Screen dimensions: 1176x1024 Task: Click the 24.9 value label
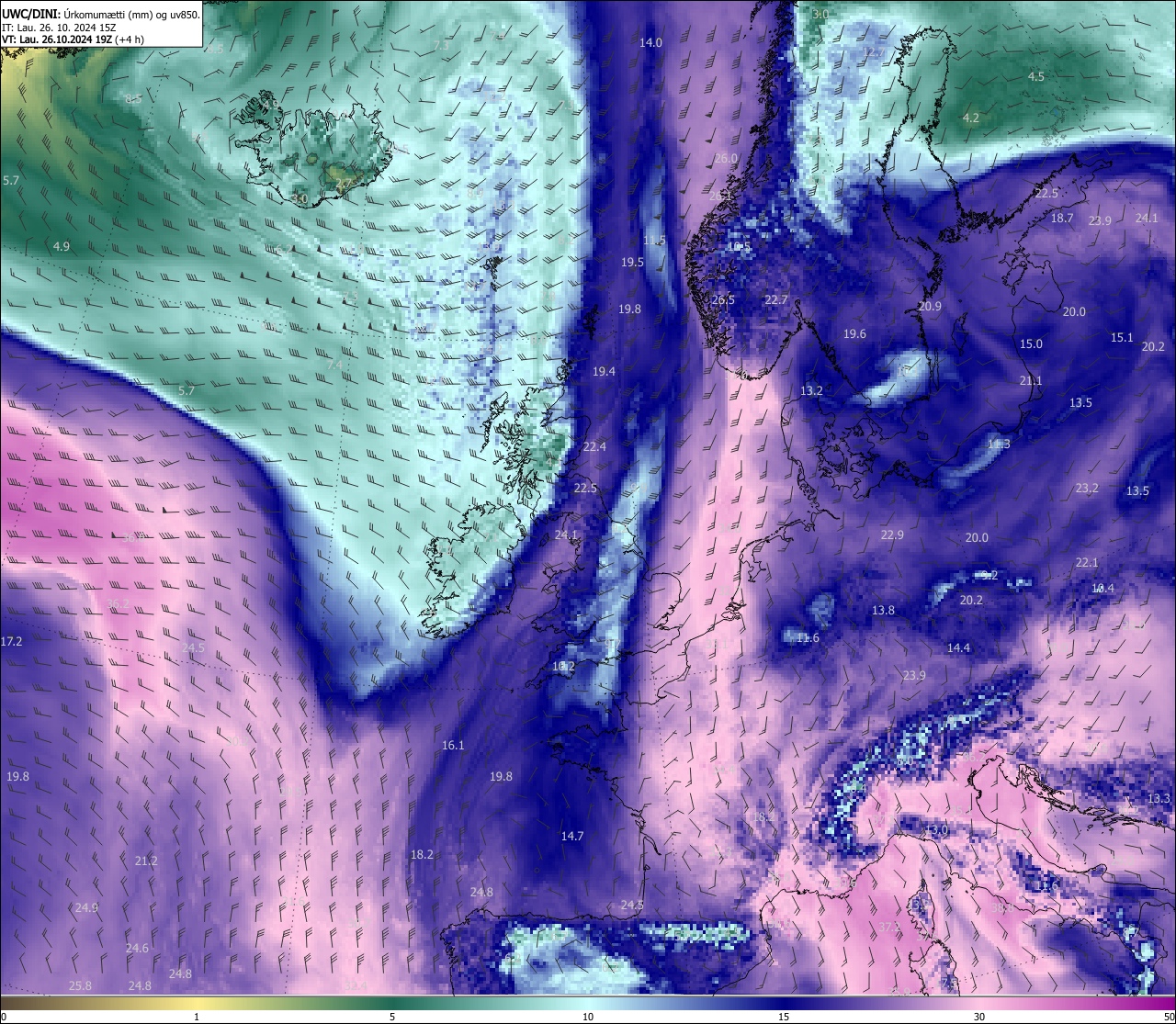pyautogui.click(x=86, y=908)
